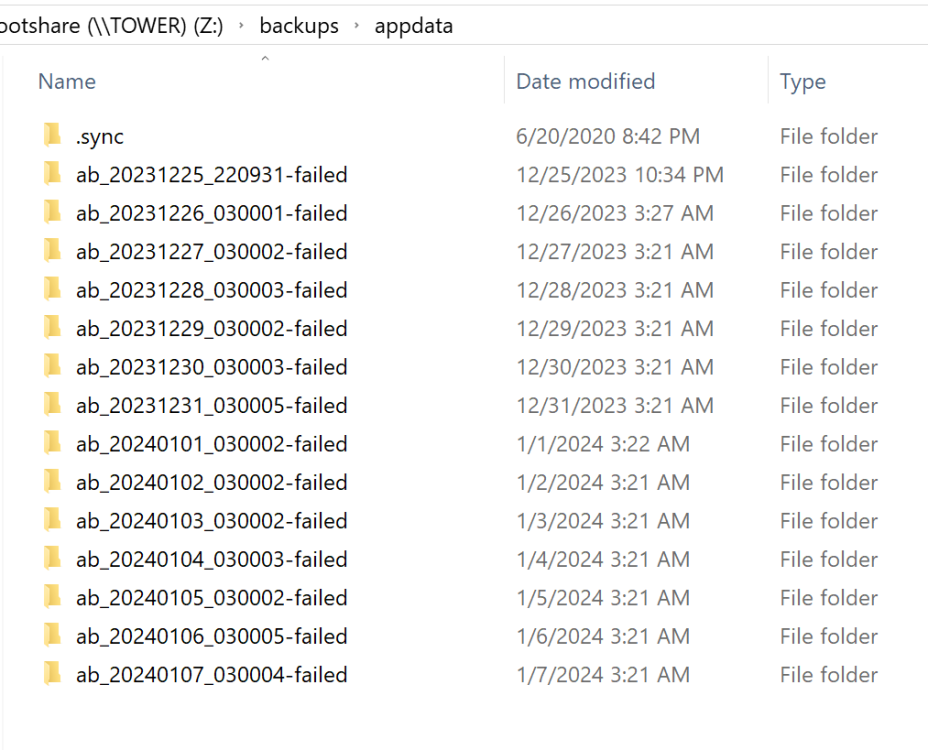
Task: Click folder icon for ab_20240101_030002-failed
Action: [x=52, y=443]
